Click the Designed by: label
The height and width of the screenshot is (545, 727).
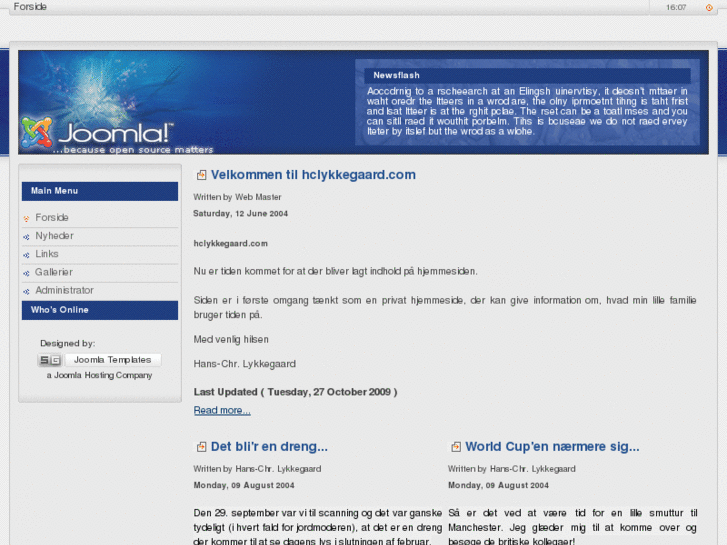68,344
